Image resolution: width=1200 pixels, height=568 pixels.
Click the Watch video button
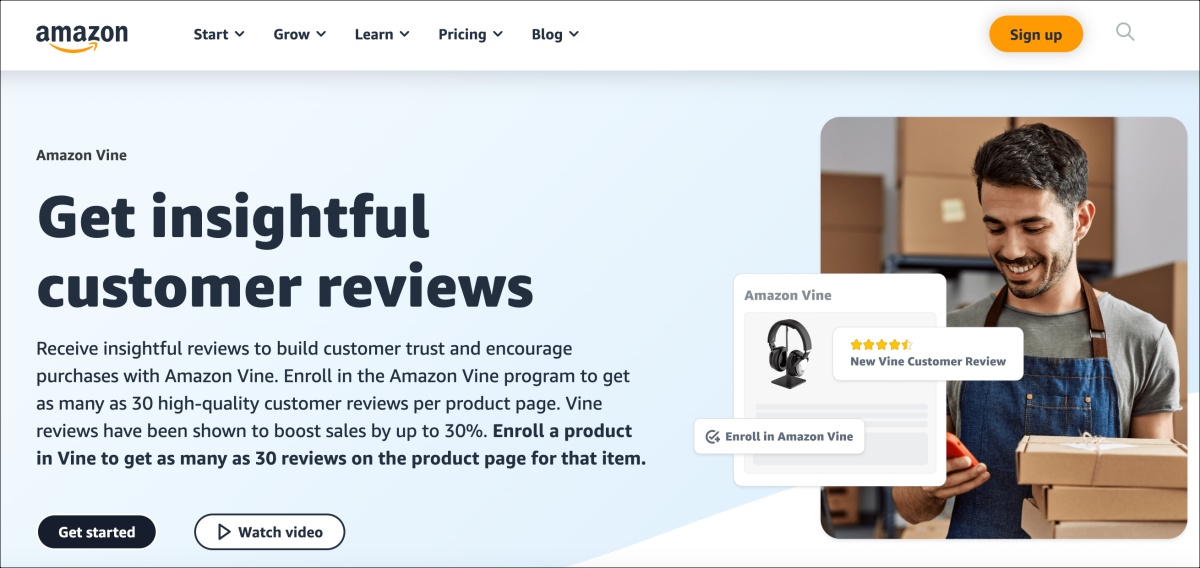(269, 532)
